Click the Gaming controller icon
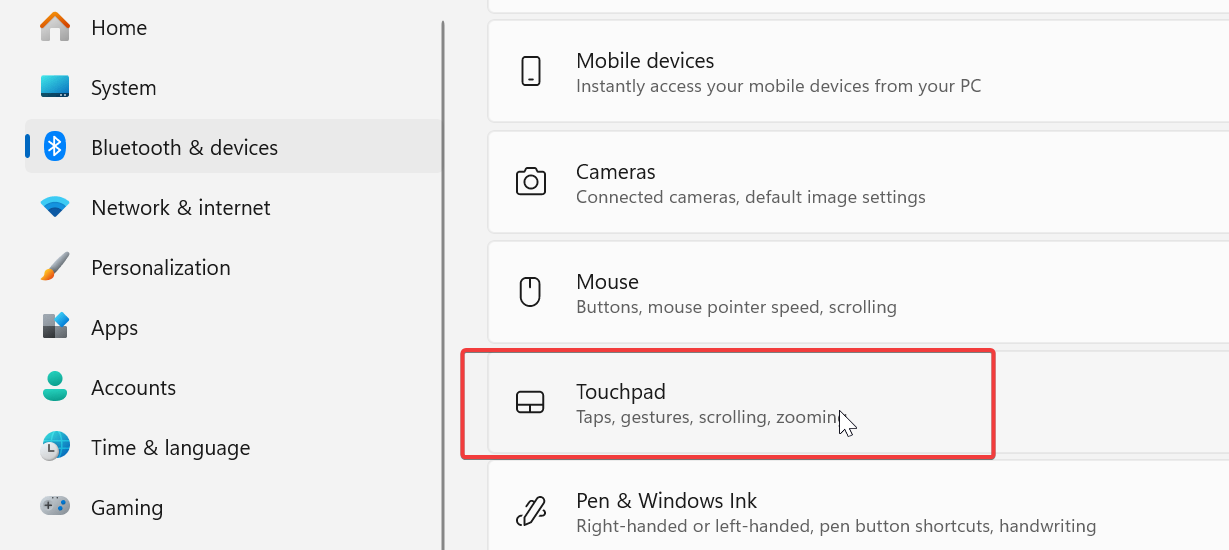Image resolution: width=1229 pixels, height=550 pixels. (55, 506)
